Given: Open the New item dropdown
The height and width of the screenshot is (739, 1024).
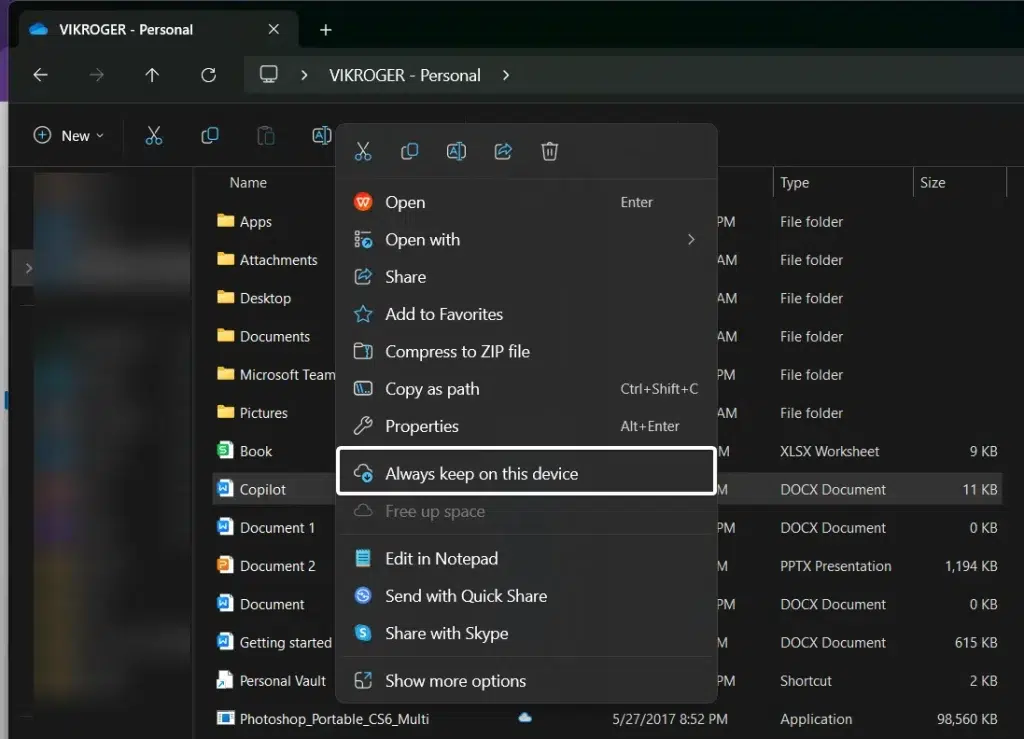Looking at the screenshot, I should coord(69,136).
